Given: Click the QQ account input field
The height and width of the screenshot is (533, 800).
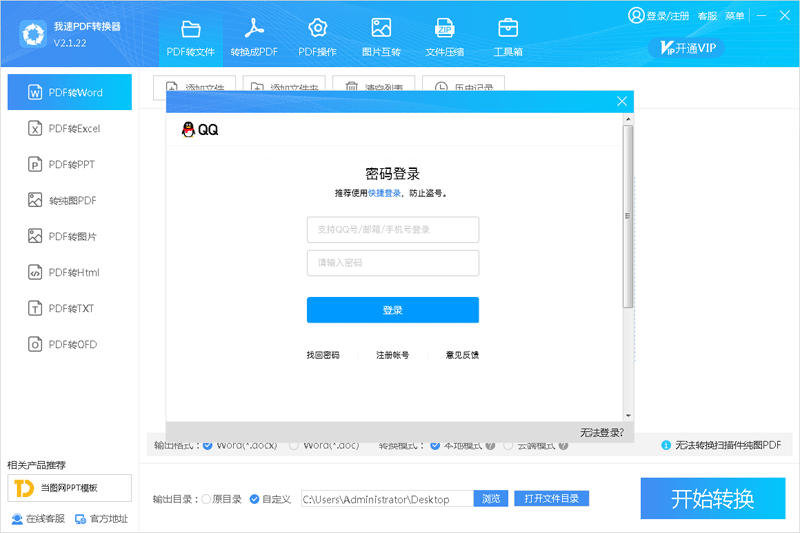Looking at the screenshot, I should coord(392,230).
